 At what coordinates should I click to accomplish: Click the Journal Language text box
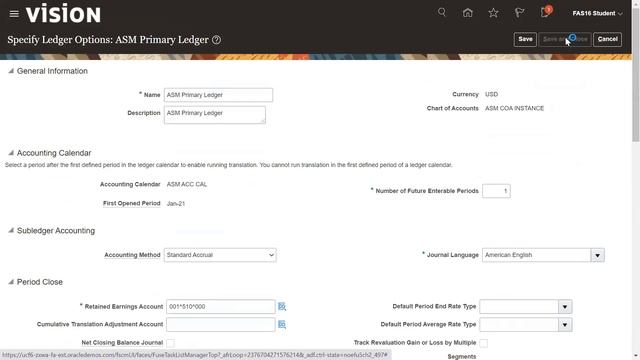point(536,255)
